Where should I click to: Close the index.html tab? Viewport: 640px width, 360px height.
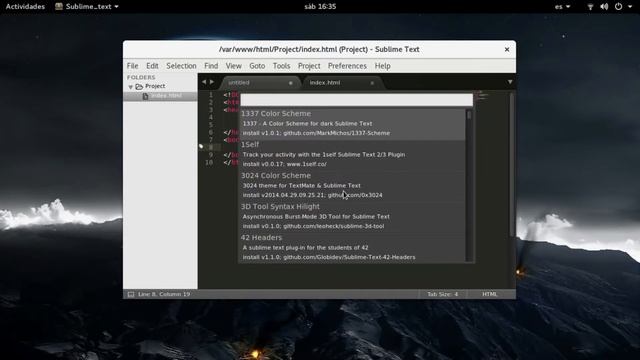tap(372, 83)
